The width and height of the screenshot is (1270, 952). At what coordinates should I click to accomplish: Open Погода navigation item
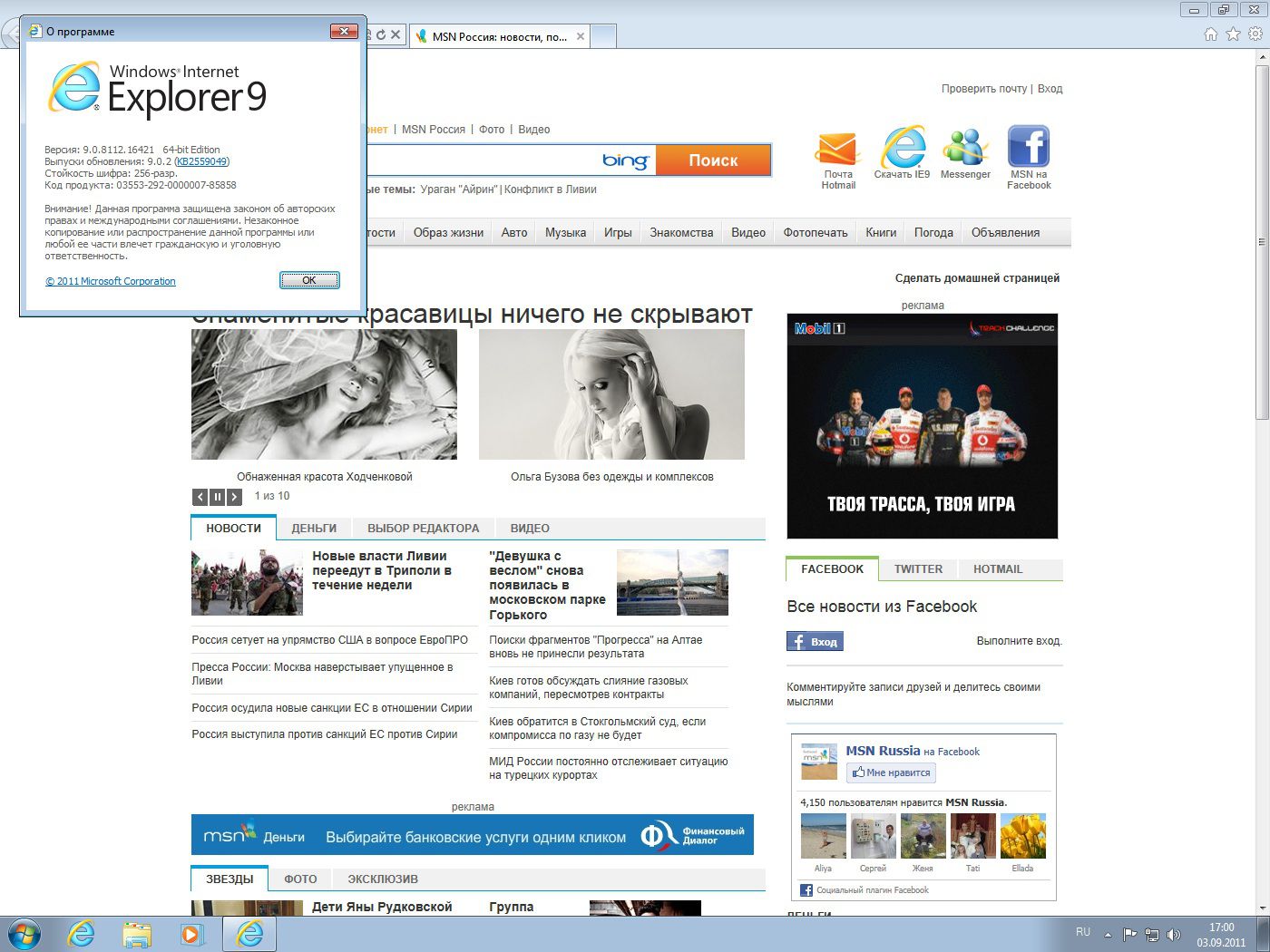point(933,233)
